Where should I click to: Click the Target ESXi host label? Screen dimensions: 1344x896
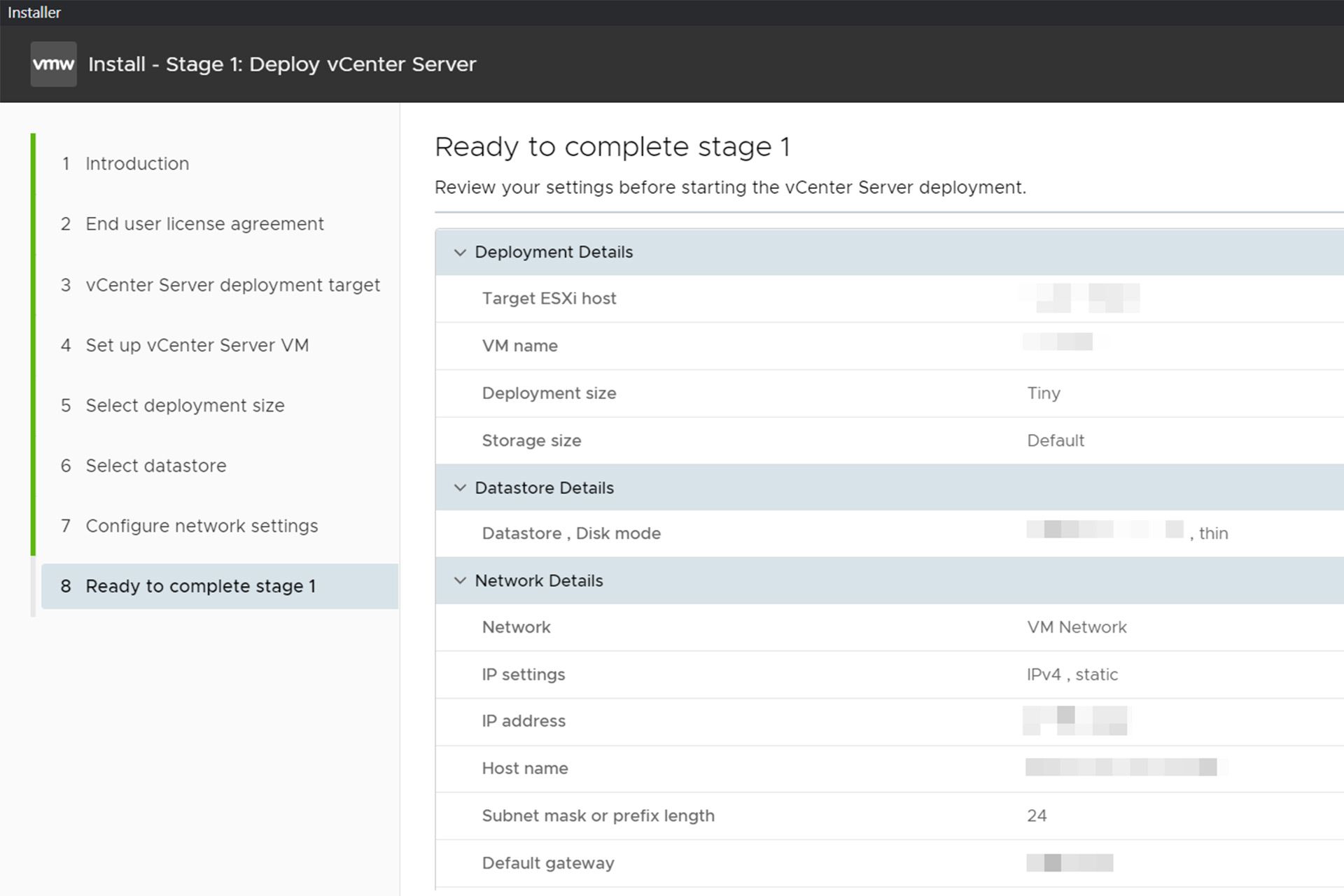coord(549,299)
